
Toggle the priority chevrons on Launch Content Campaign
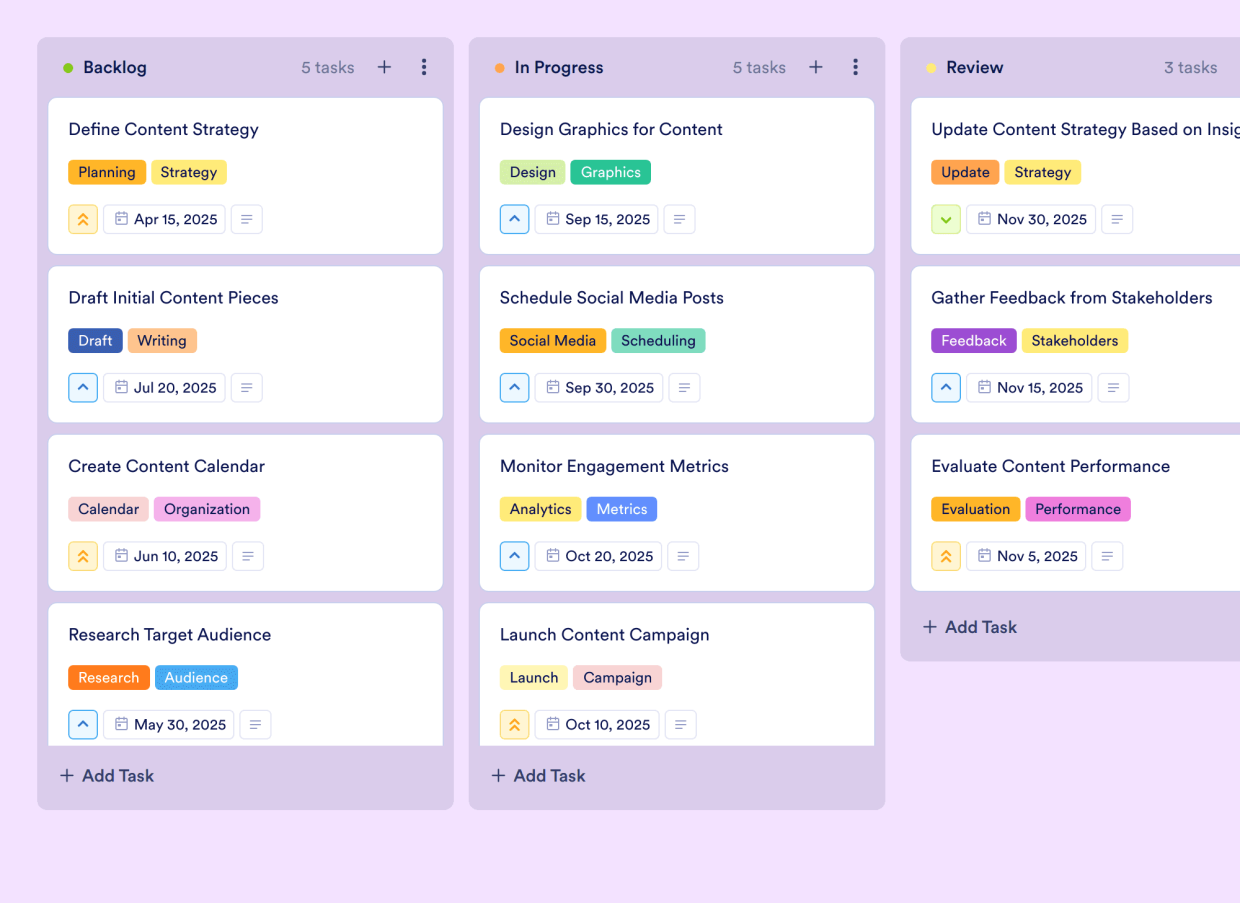(514, 724)
